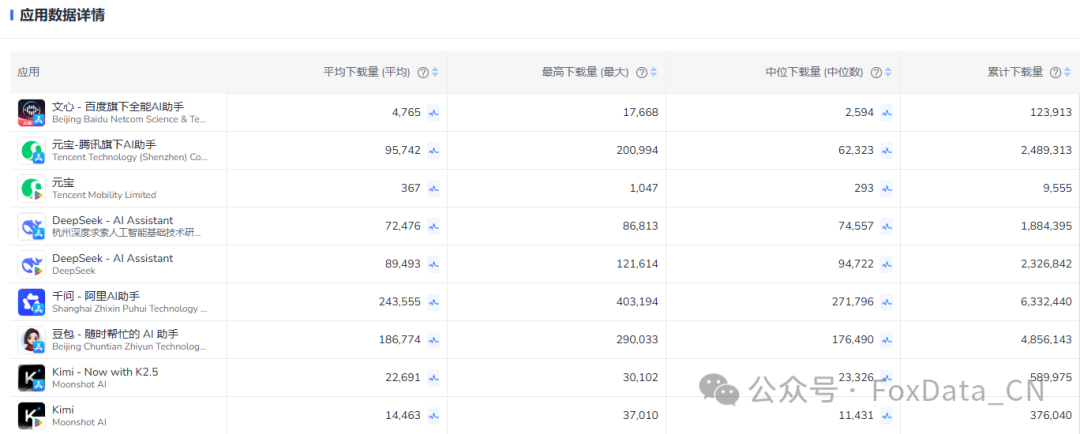Open trend chart for Kimi average 14,463
Image resolution: width=1080 pixels, height=434 pixels.
coord(433,415)
